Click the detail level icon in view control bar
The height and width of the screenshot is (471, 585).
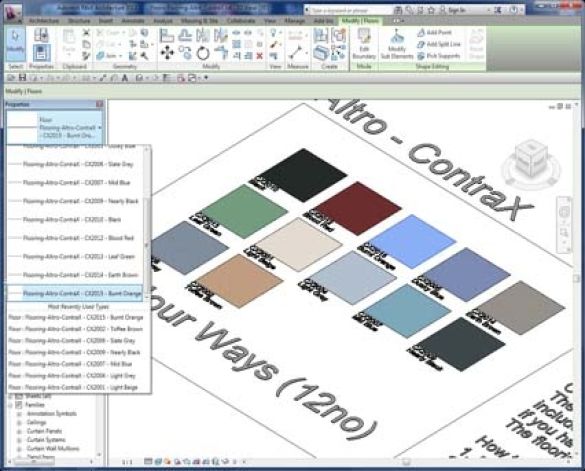(x=148, y=462)
